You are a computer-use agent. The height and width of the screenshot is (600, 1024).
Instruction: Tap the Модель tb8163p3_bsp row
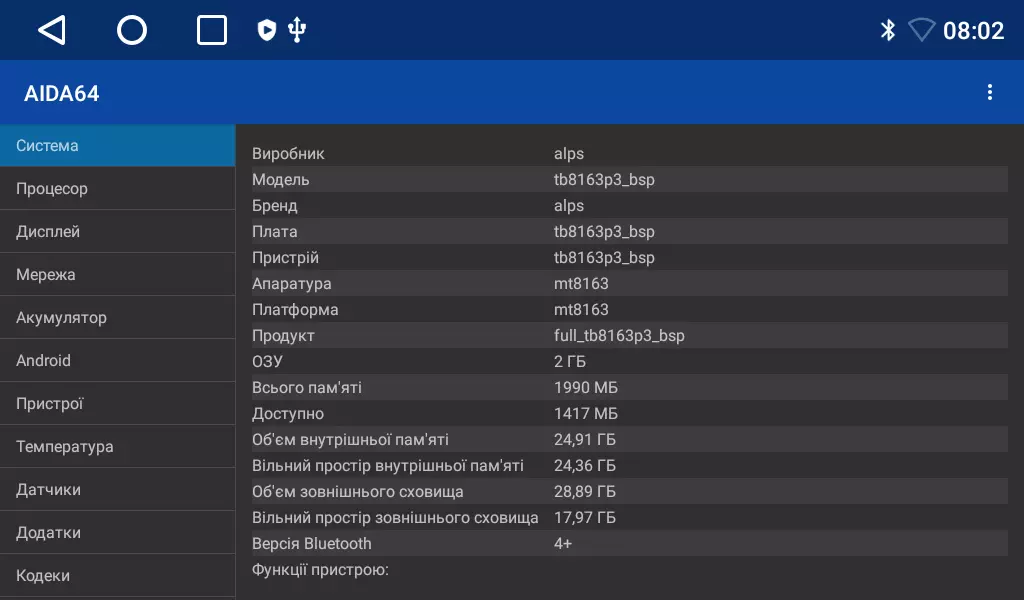point(628,180)
